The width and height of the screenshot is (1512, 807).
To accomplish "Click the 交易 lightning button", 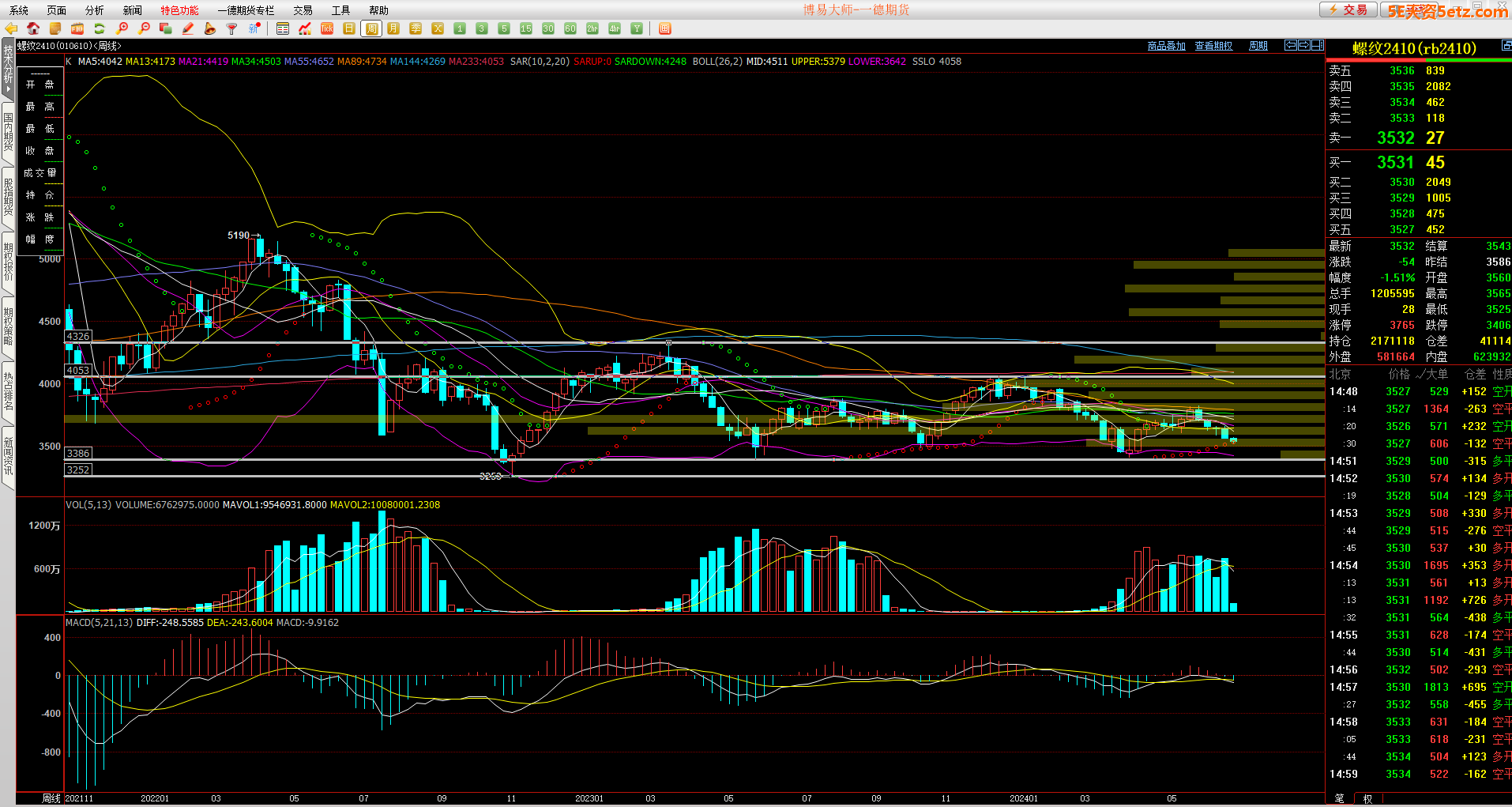I will (1348, 9).
